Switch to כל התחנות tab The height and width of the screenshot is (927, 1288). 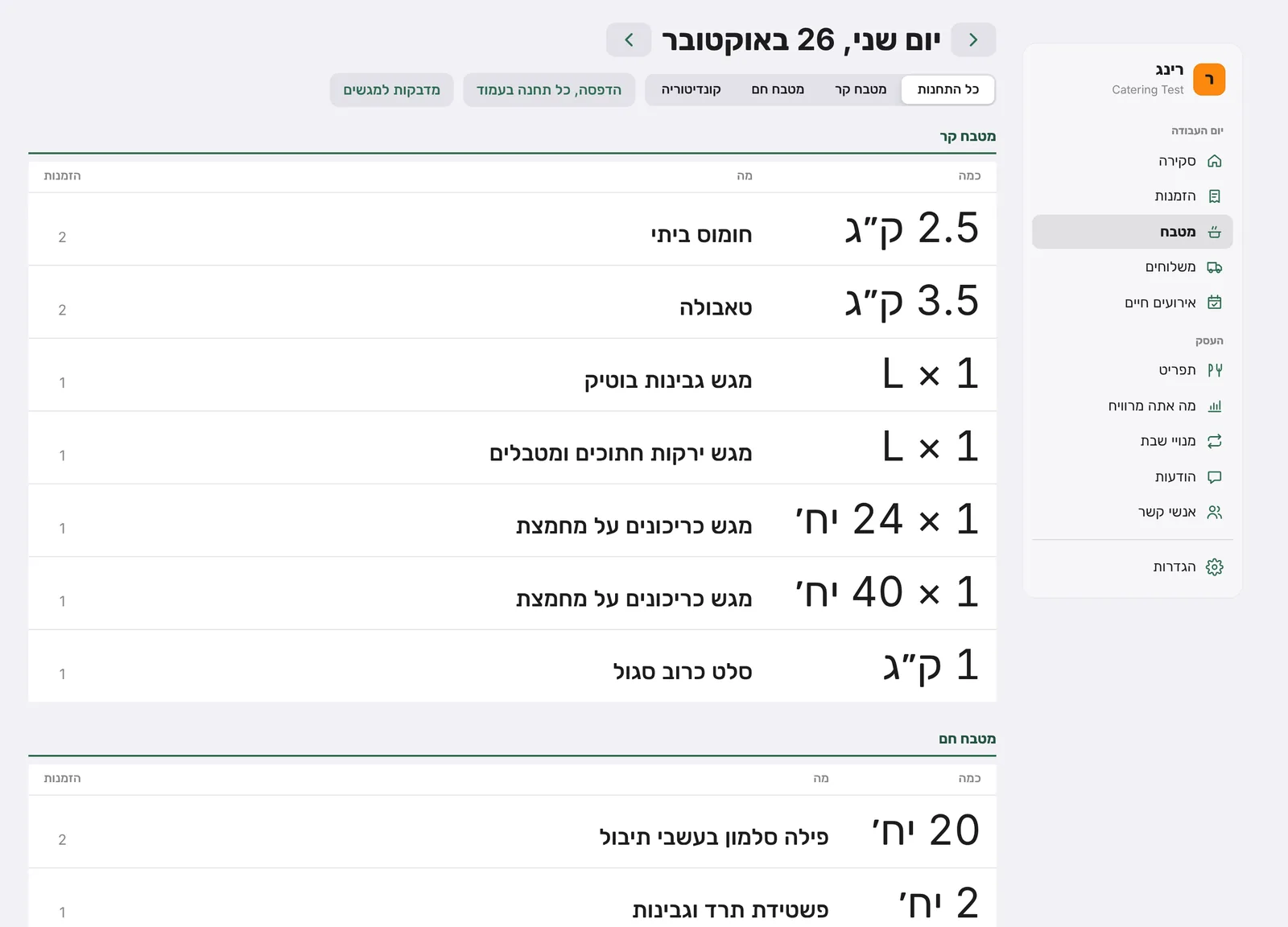point(948,89)
